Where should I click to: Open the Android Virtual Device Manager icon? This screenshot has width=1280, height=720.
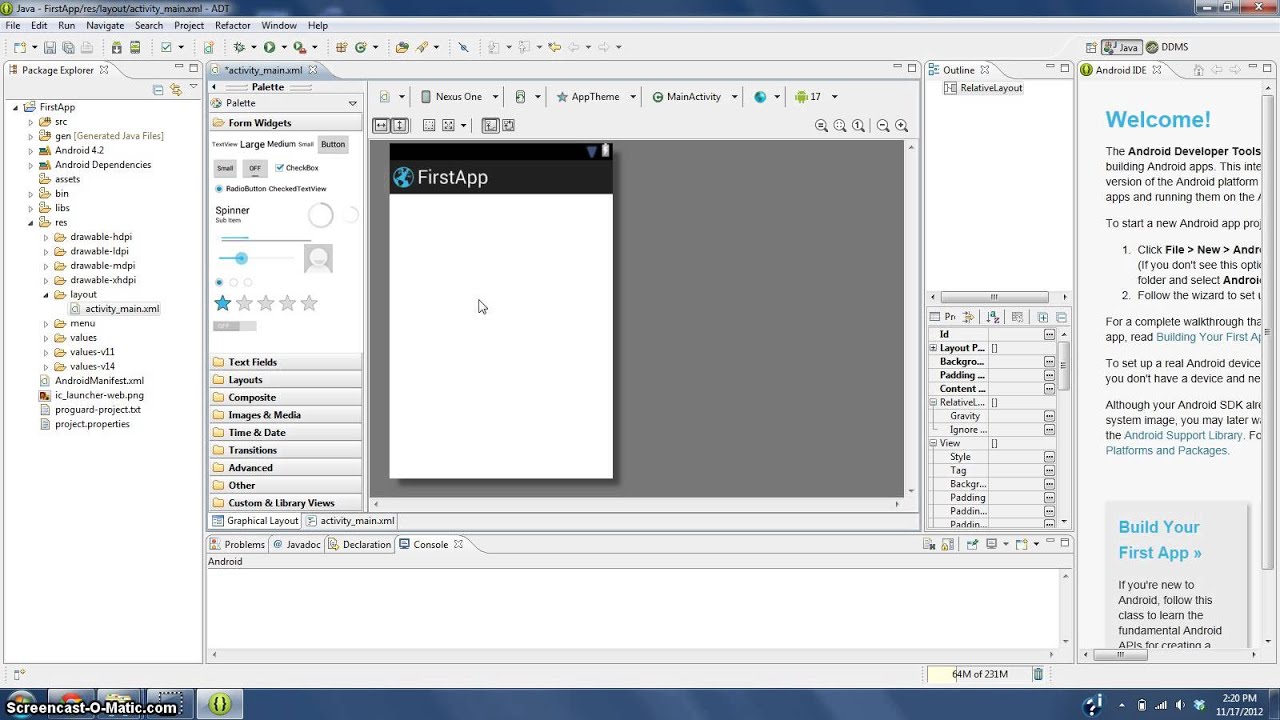coord(135,47)
